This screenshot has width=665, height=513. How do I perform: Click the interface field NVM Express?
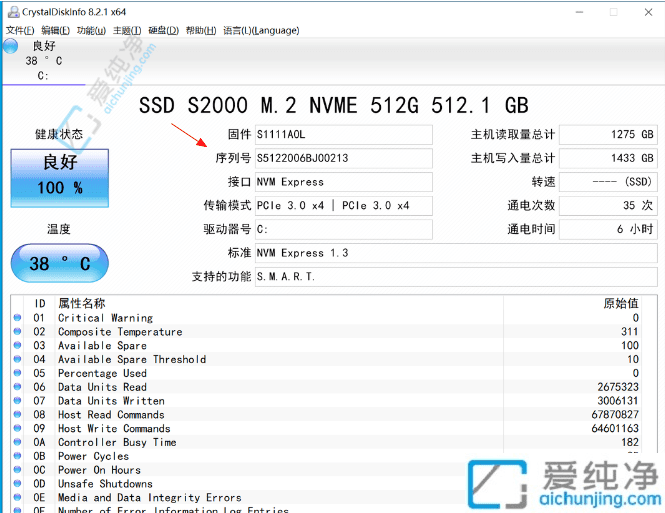tap(344, 182)
